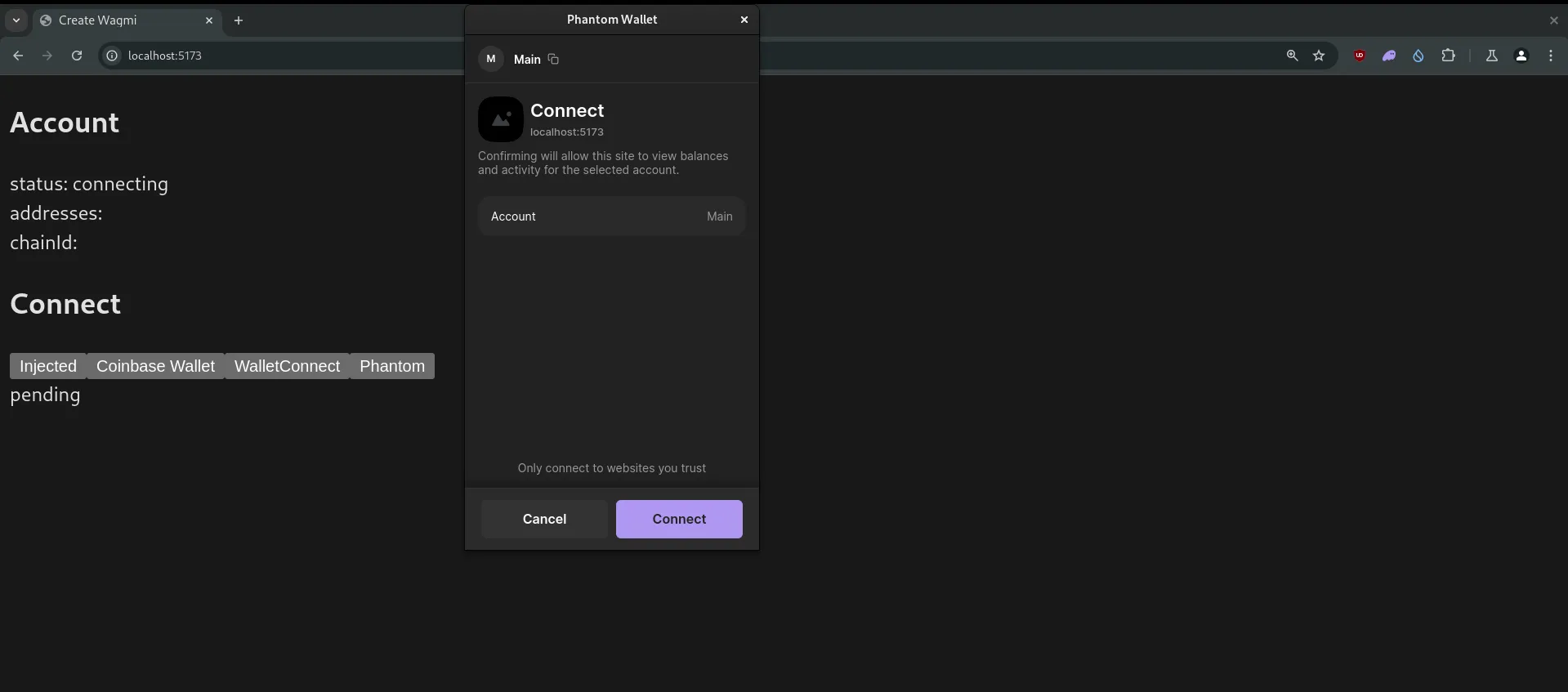Click the 'addresses:' label
Image resolution: width=1568 pixels, height=692 pixels.
[x=56, y=213]
